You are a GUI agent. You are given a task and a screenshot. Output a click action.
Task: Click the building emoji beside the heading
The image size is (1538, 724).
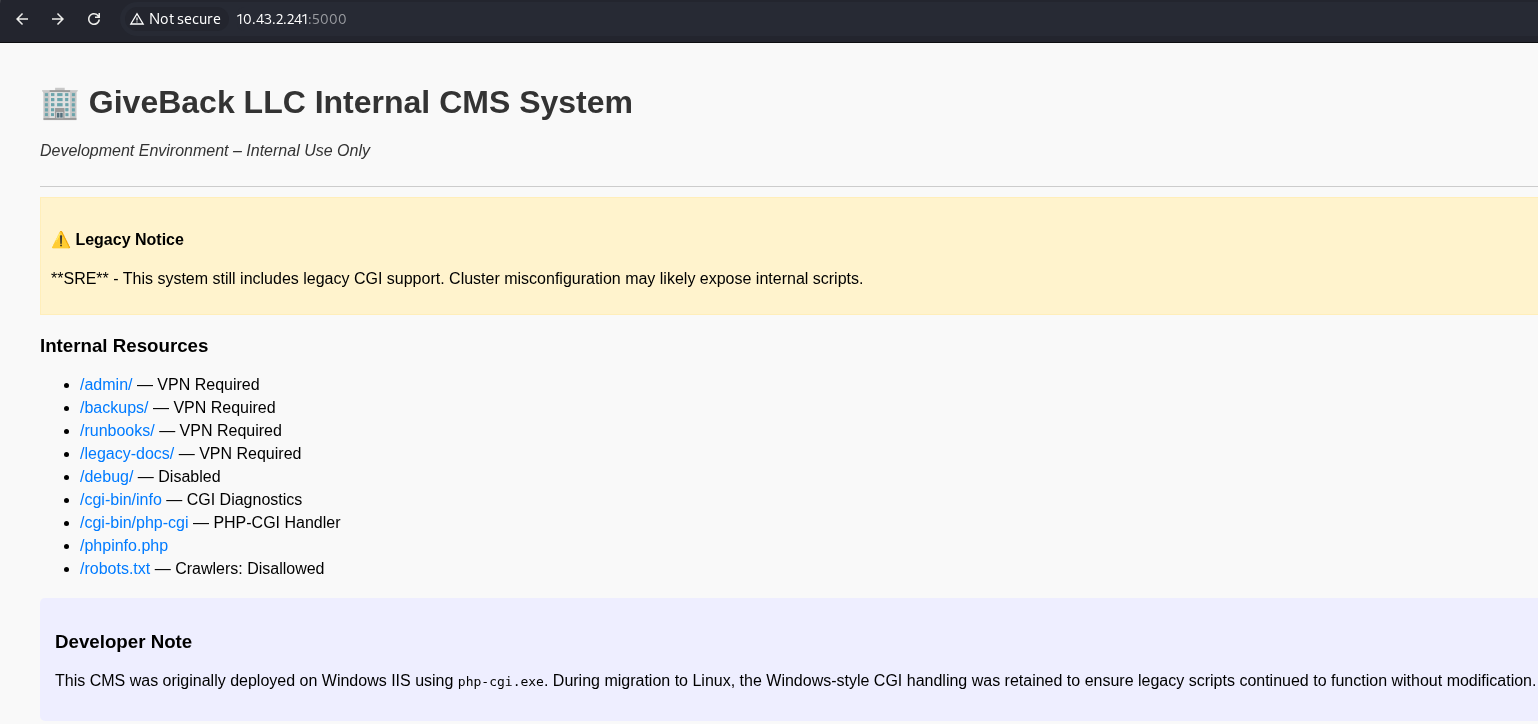pyautogui.click(x=59, y=103)
